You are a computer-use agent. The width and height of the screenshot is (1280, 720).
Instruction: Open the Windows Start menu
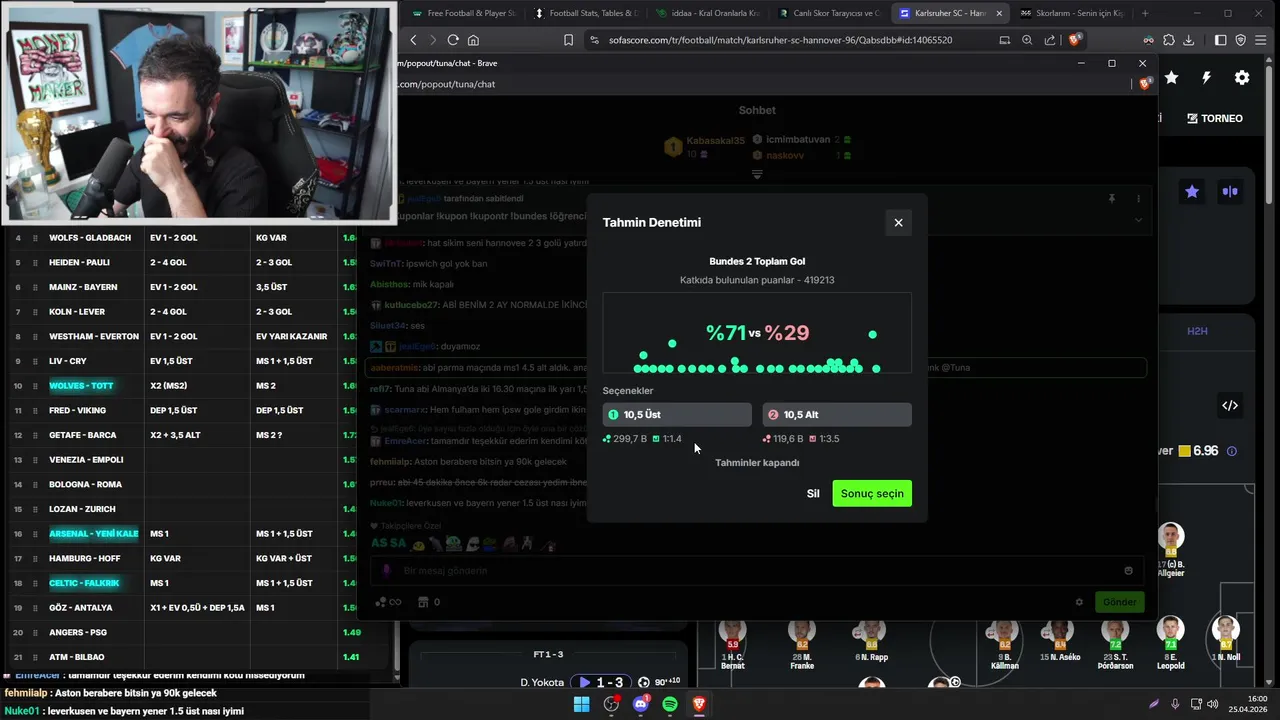581,704
